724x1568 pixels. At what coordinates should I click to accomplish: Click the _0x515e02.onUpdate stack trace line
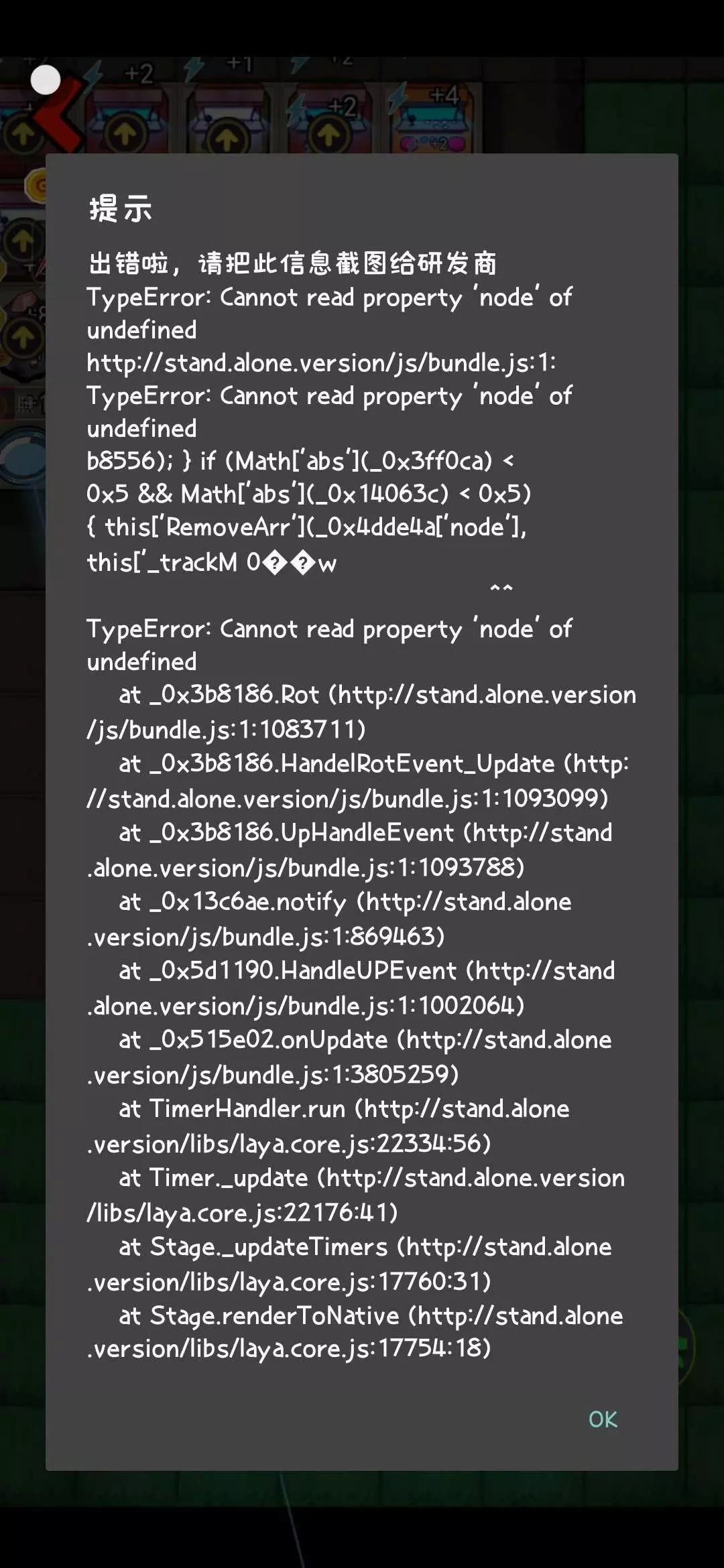349,1057
